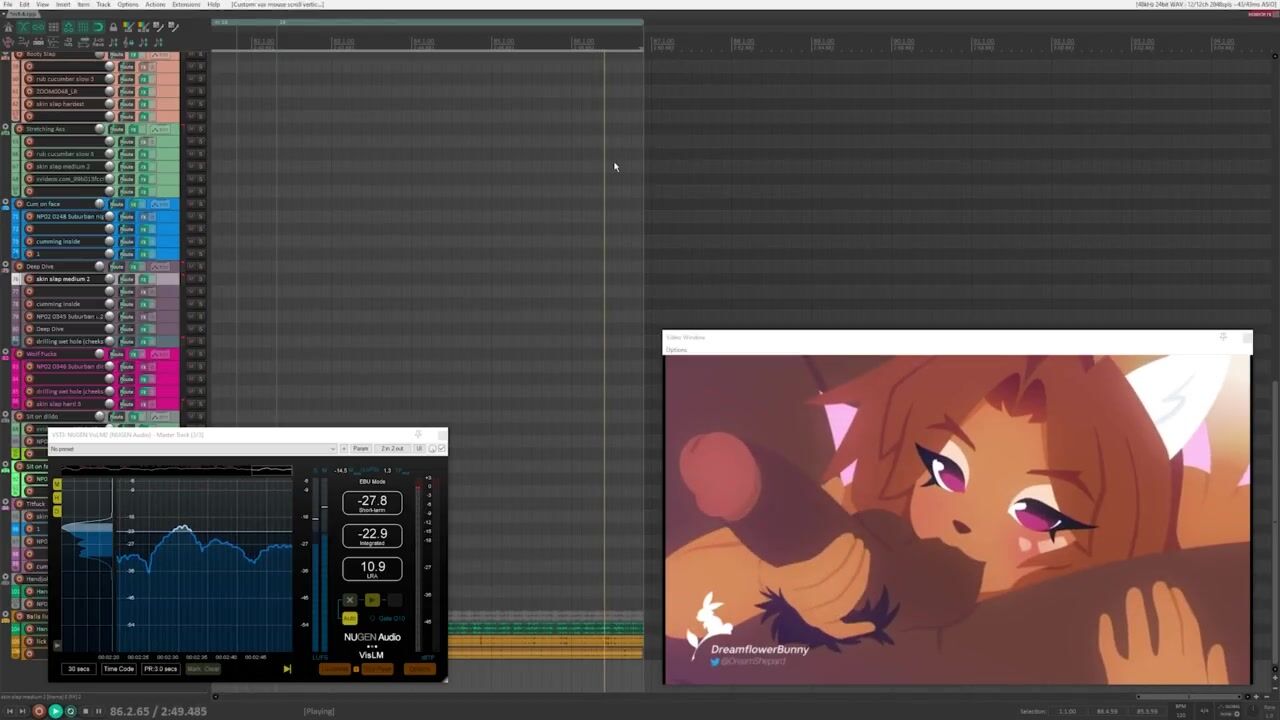Open the '2 in 2 out' pin connector
Image resolution: width=1280 pixels, height=720 pixels.
pos(392,448)
